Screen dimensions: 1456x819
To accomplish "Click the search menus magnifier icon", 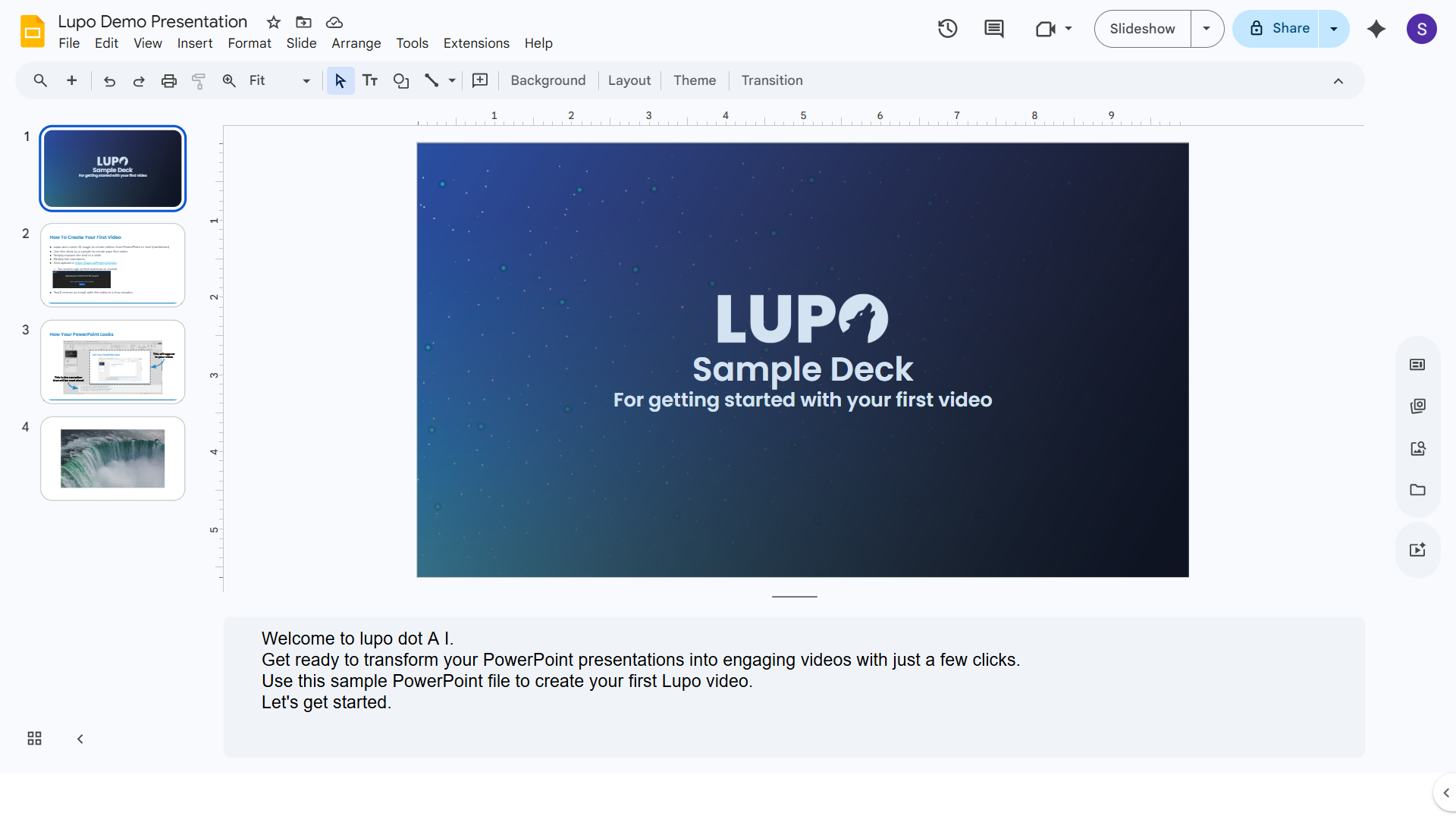I will tap(40, 80).
